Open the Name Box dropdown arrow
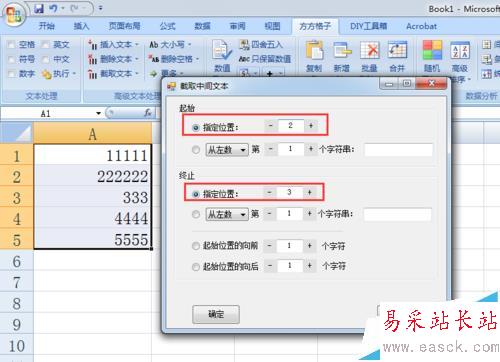This screenshot has width=500, height=362. point(98,113)
